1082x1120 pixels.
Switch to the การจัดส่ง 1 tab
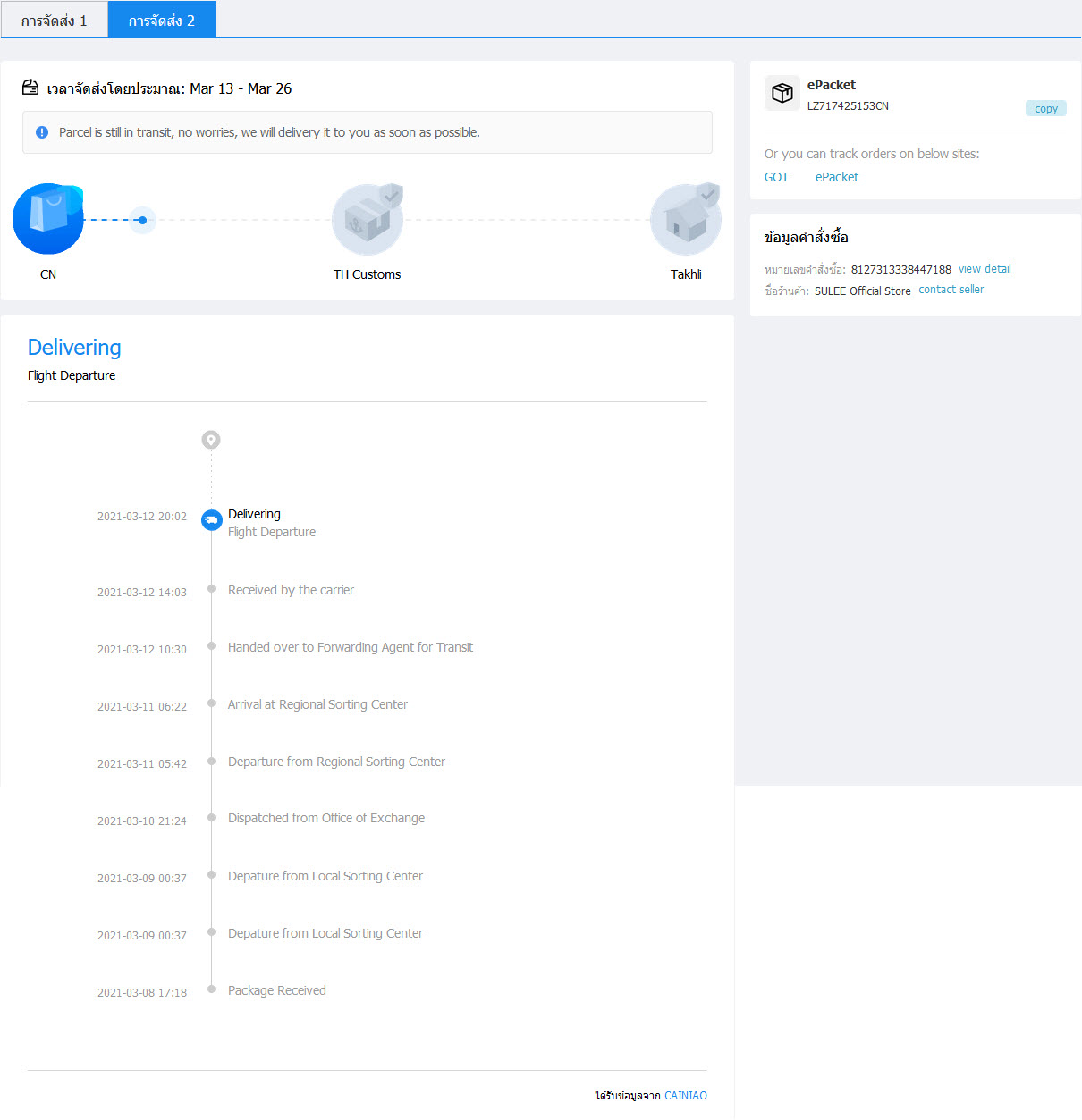click(x=55, y=20)
